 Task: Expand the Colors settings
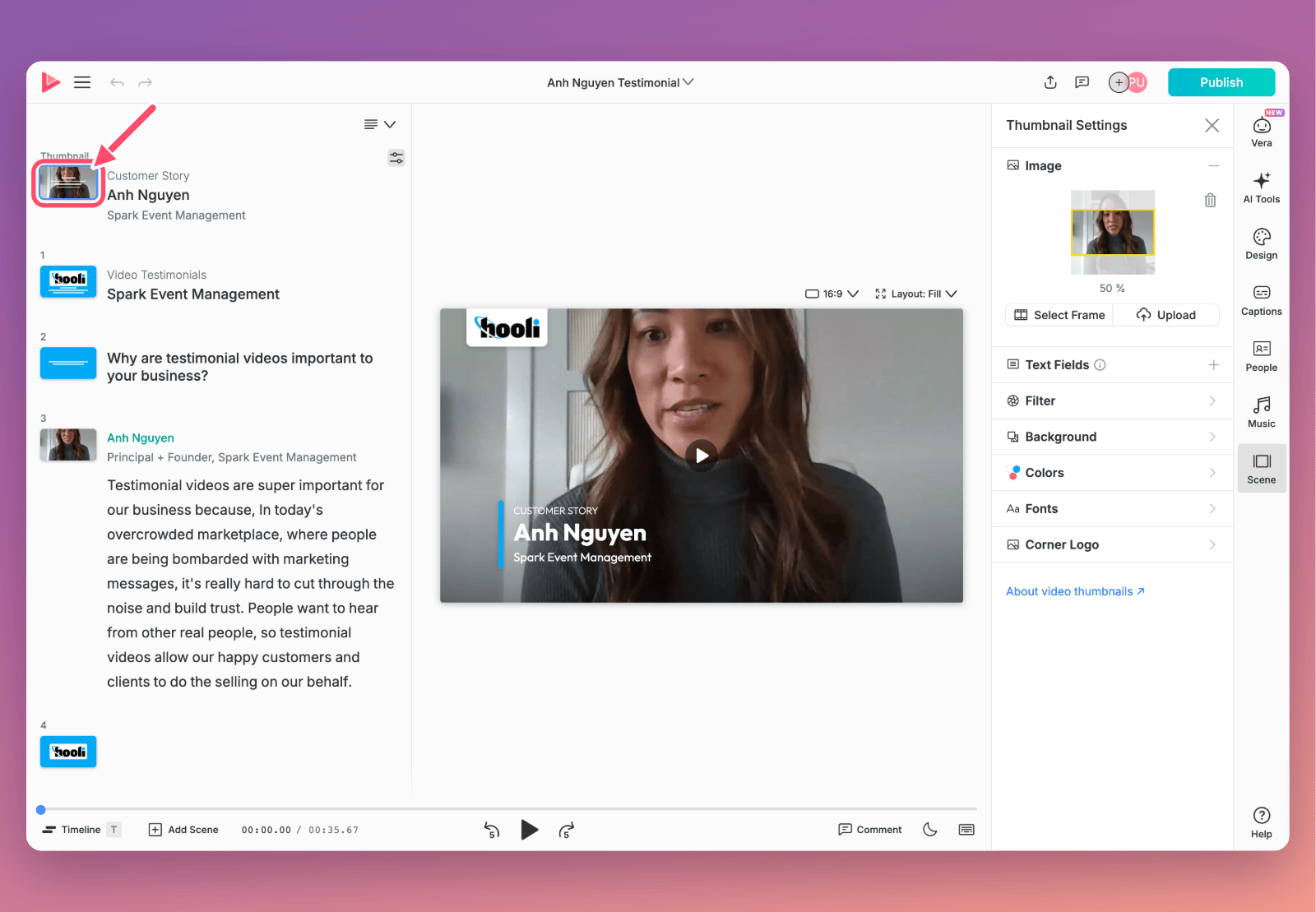click(x=1112, y=473)
